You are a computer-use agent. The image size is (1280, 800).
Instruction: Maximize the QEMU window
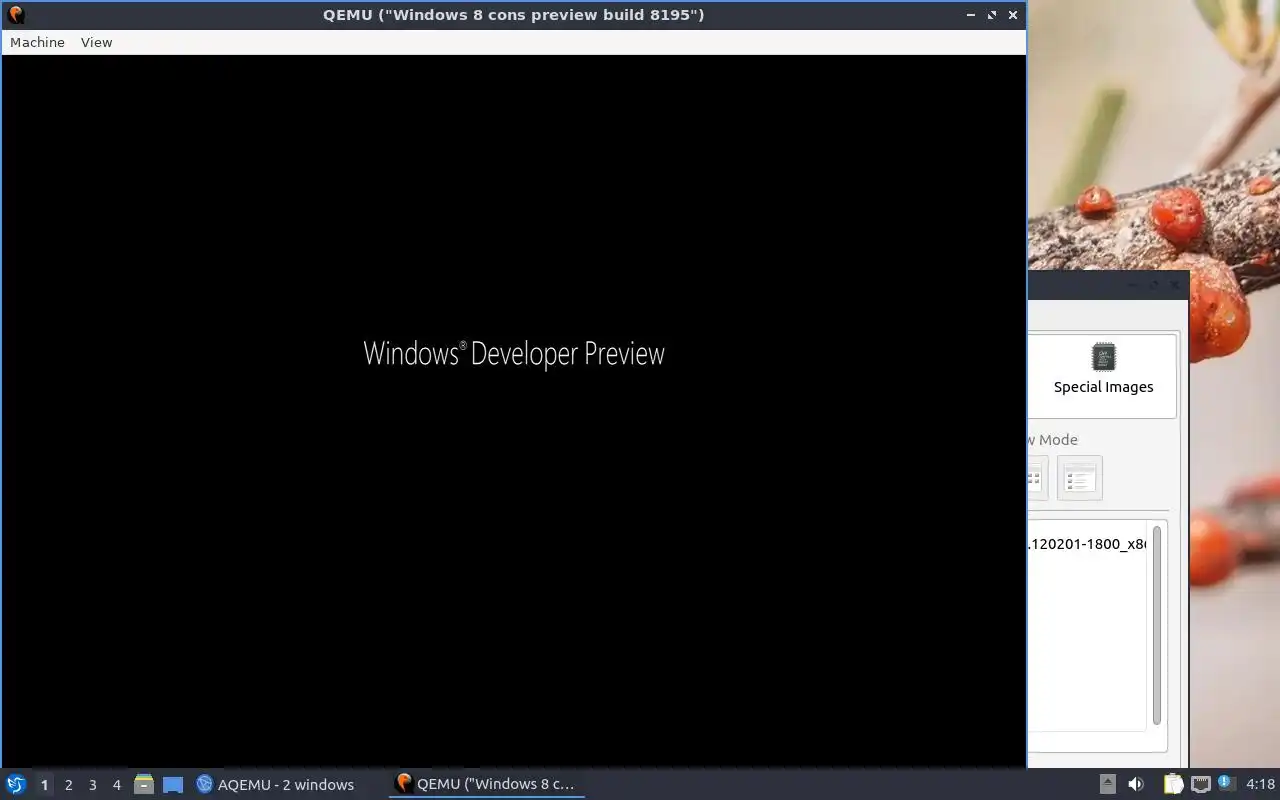[992, 15]
